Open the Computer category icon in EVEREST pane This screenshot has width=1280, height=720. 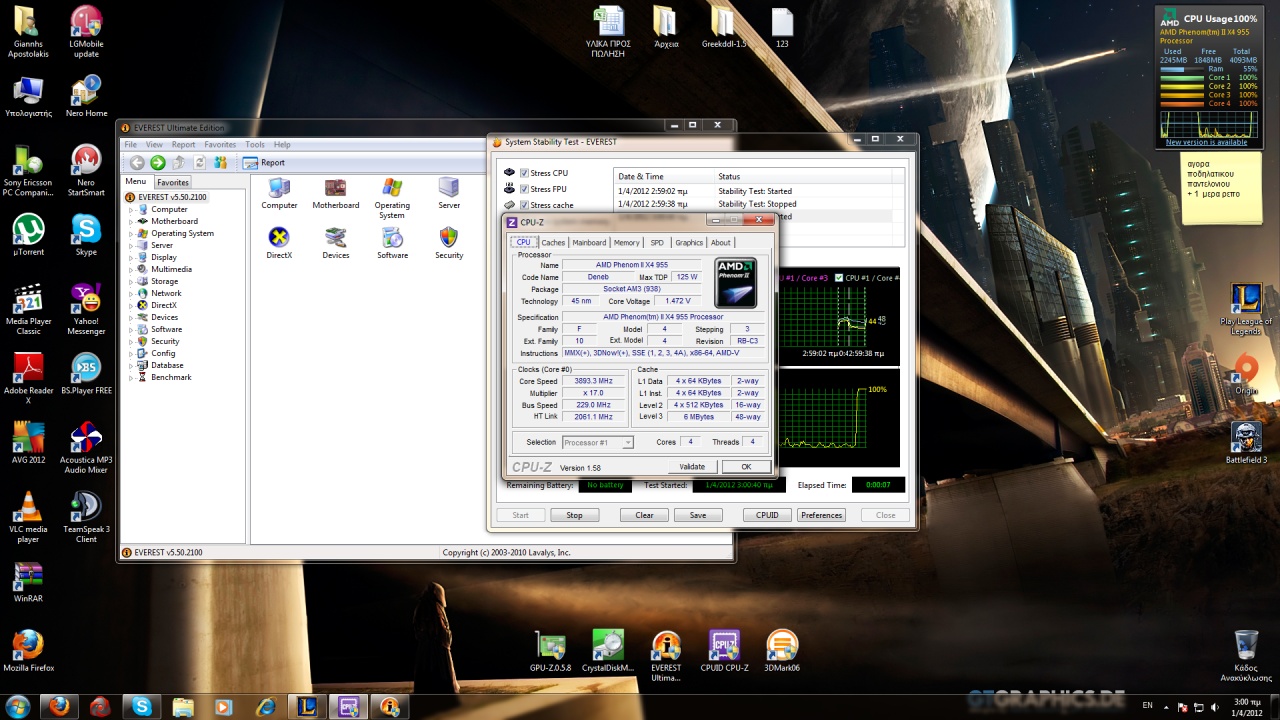279,194
